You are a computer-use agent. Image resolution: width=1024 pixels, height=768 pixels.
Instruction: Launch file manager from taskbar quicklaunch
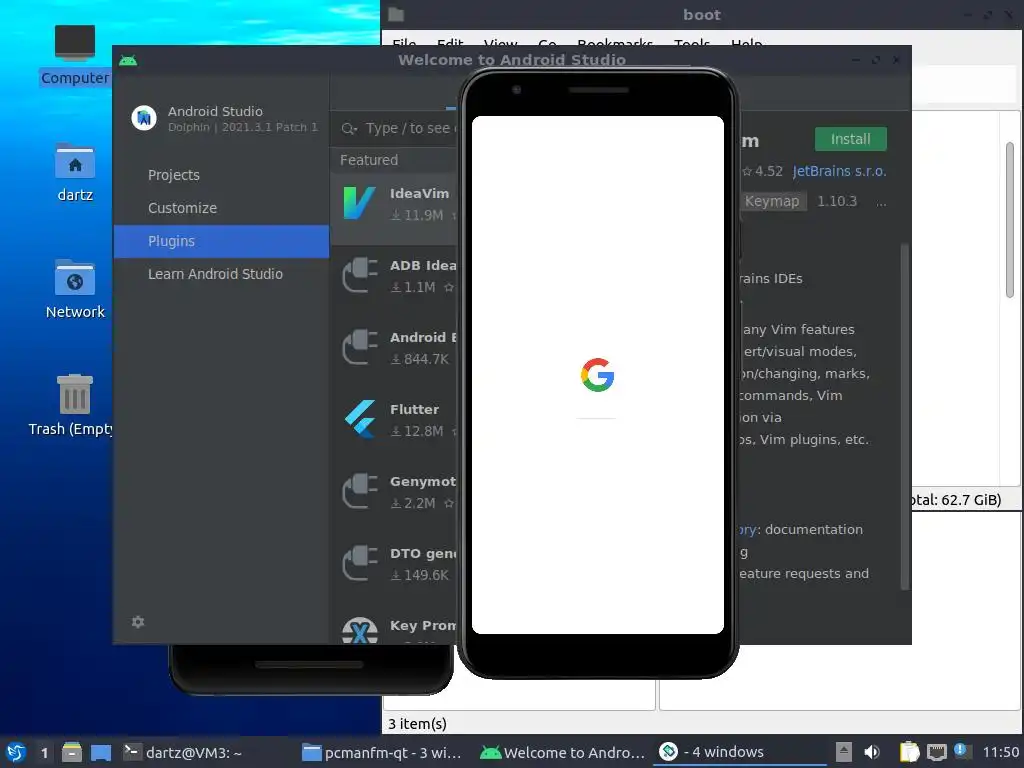click(x=72, y=752)
